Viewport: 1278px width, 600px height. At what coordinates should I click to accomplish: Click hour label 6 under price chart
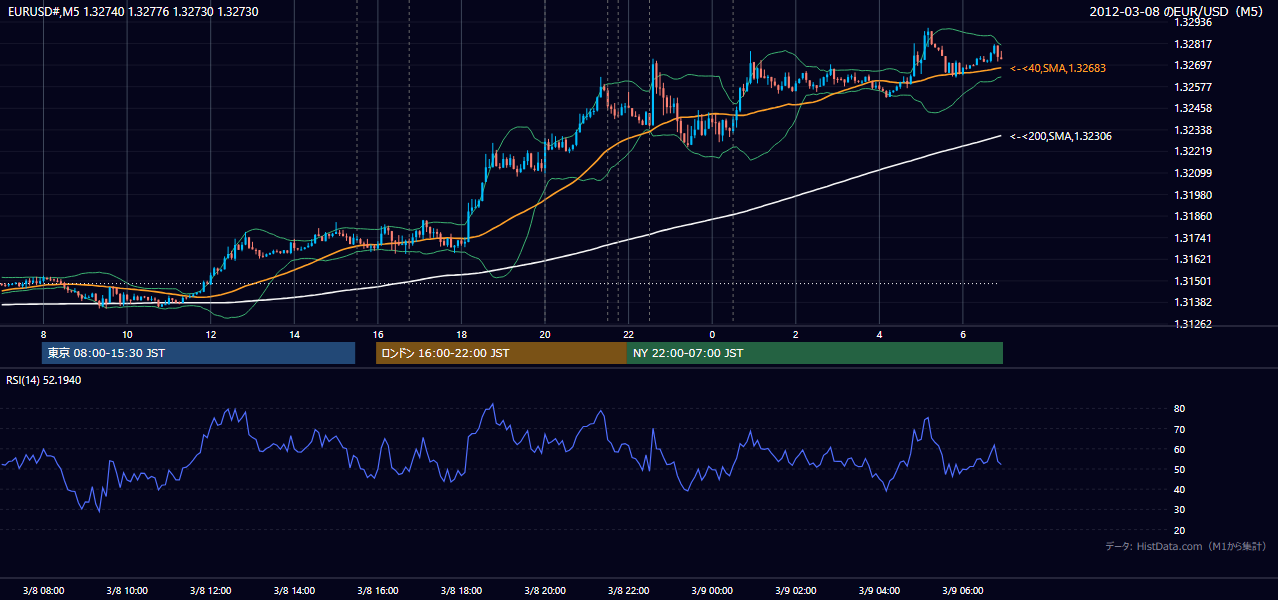pyautogui.click(x=963, y=334)
